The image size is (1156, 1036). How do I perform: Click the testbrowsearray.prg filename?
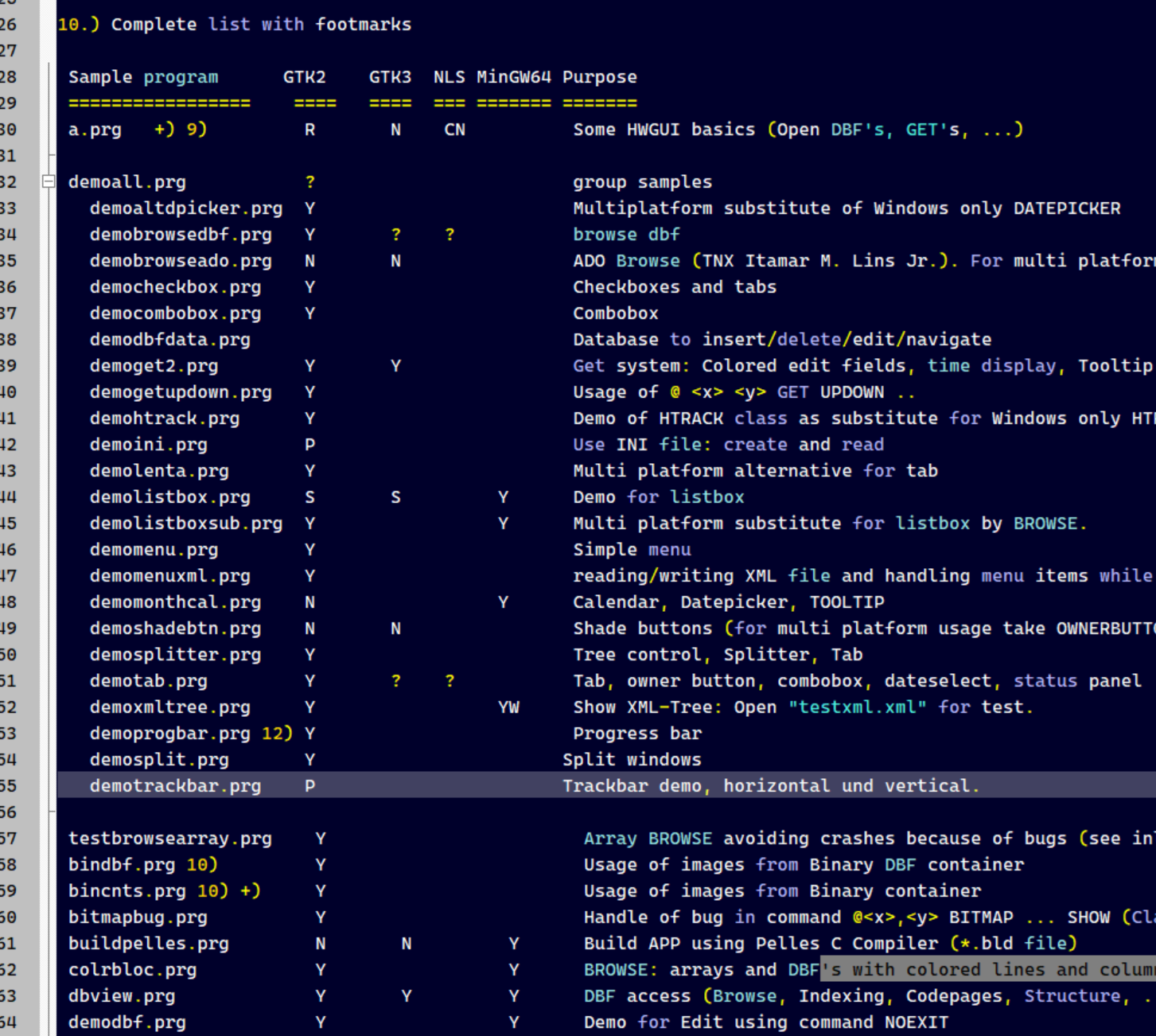(169, 838)
